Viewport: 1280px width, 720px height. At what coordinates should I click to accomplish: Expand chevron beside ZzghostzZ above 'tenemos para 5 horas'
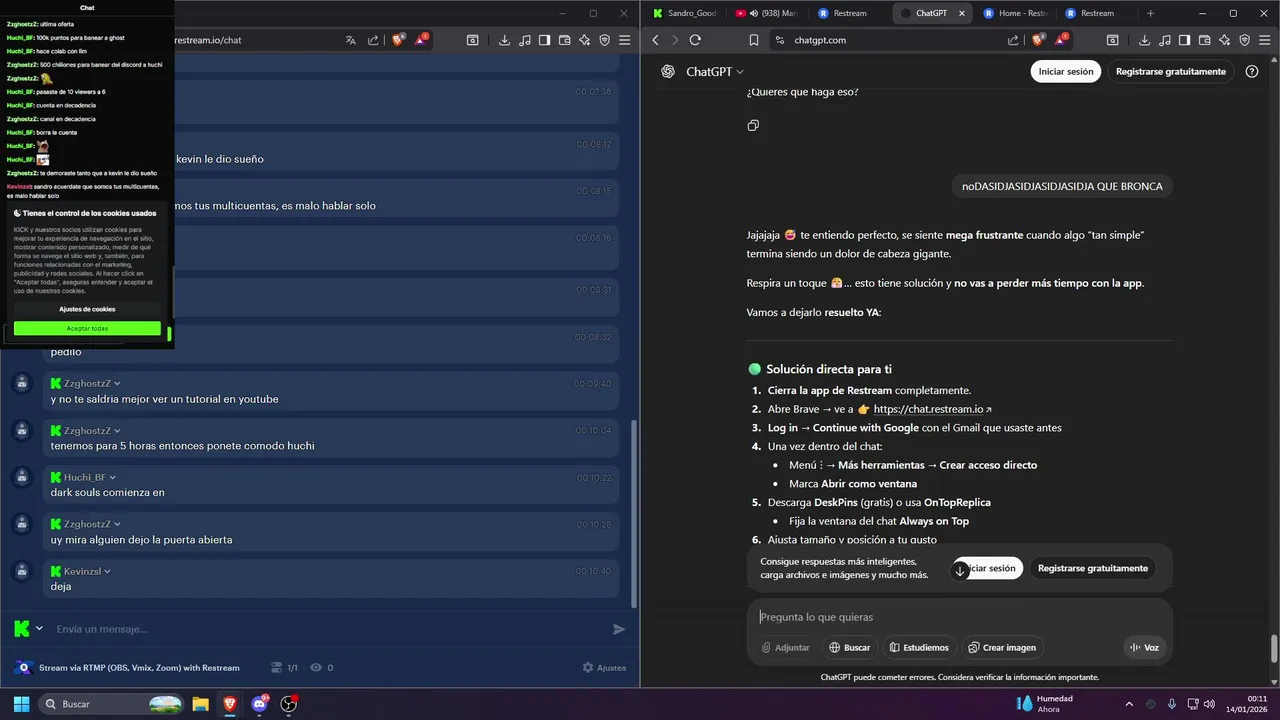[x=117, y=430]
